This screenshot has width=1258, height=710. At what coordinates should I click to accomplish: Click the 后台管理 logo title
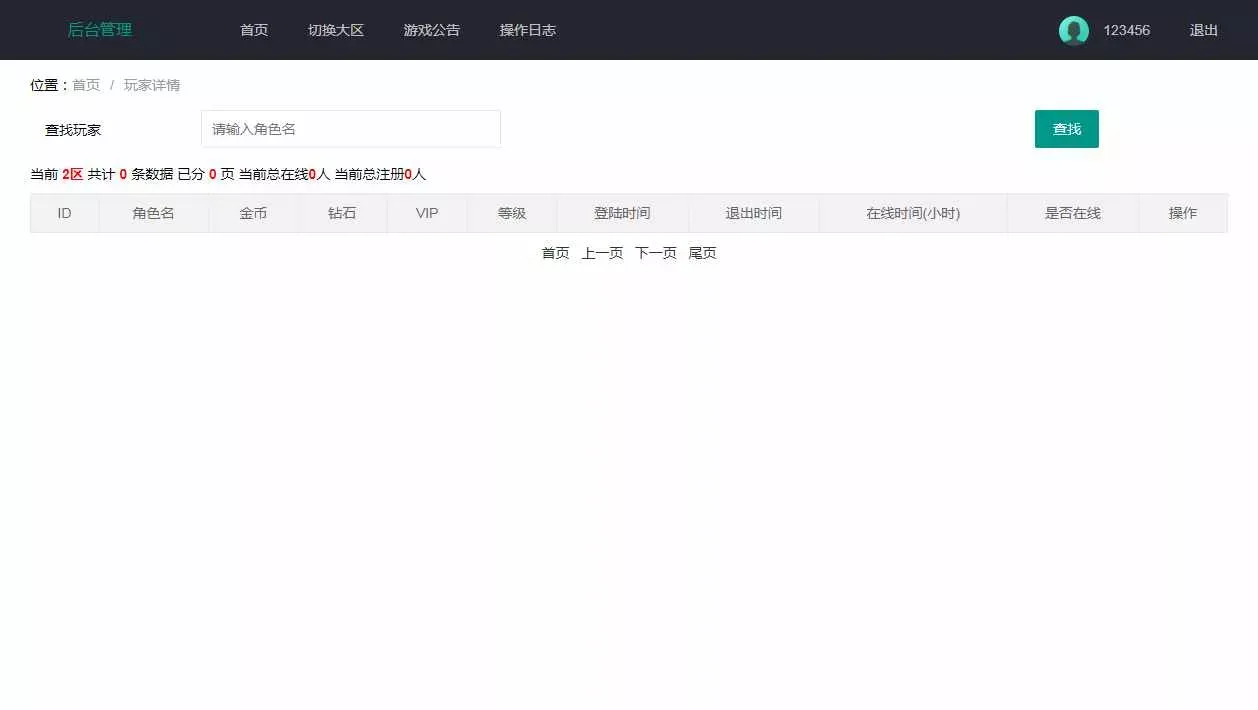(100, 30)
